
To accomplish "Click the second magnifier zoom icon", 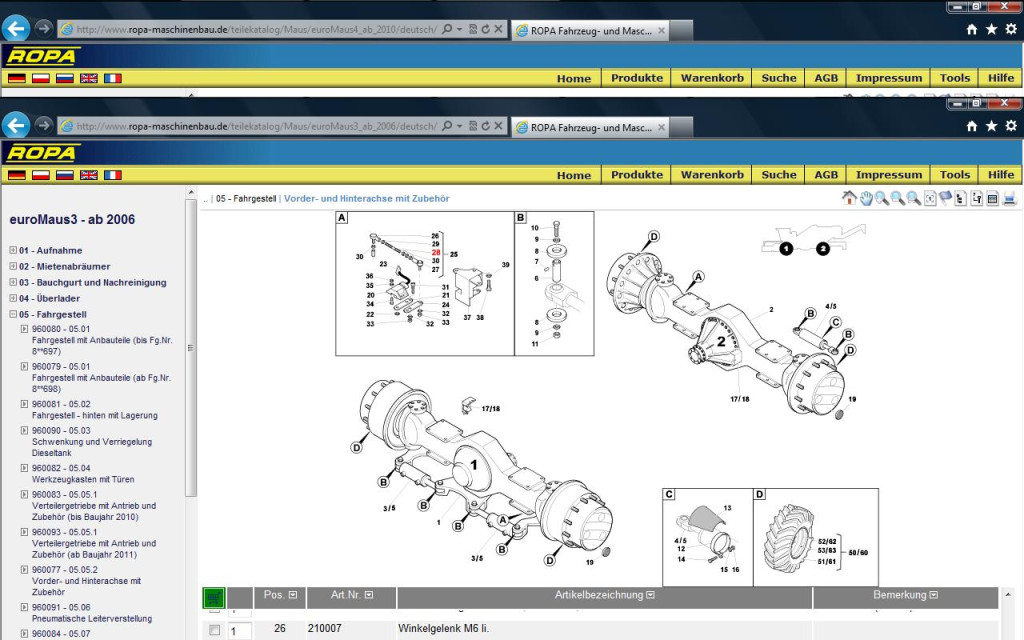I will tap(898, 198).
